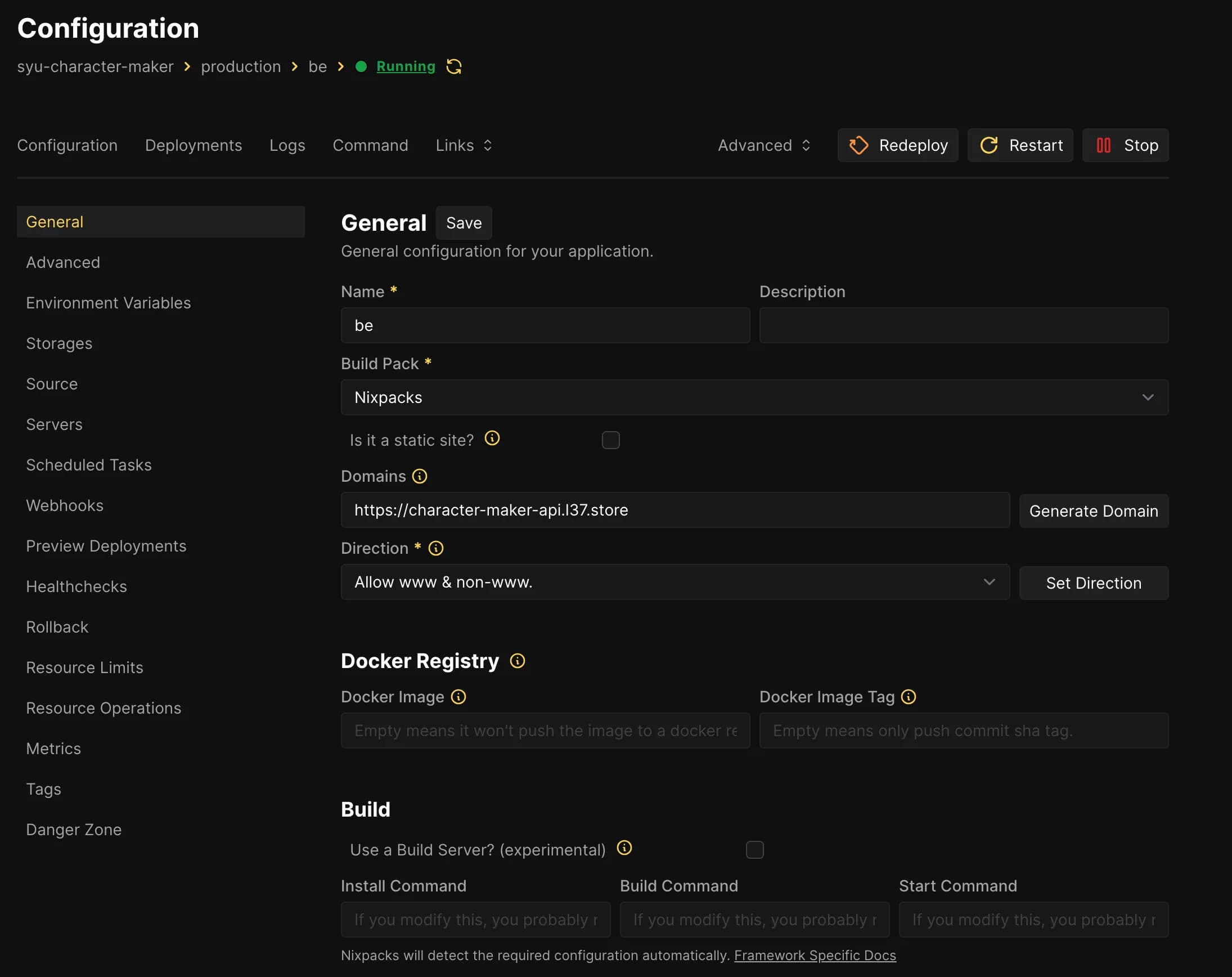This screenshot has width=1232, height=977.
Task: Open the Framework Specific Docs link
Action: [815, 955]
